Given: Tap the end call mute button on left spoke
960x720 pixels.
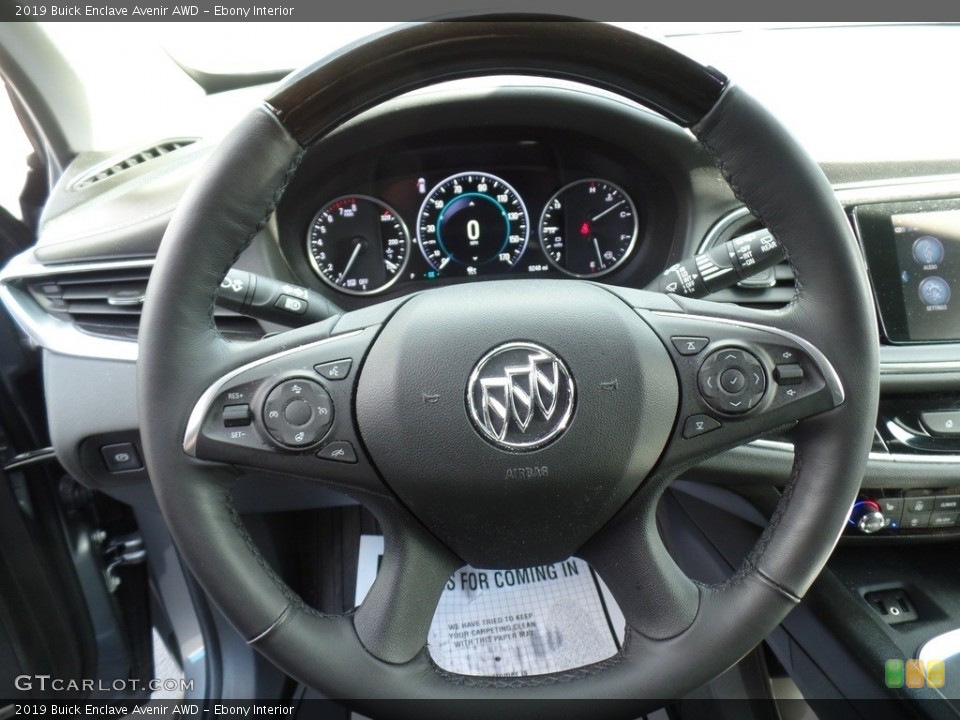Looking at the screenshot, I should [x=337, y=452].
